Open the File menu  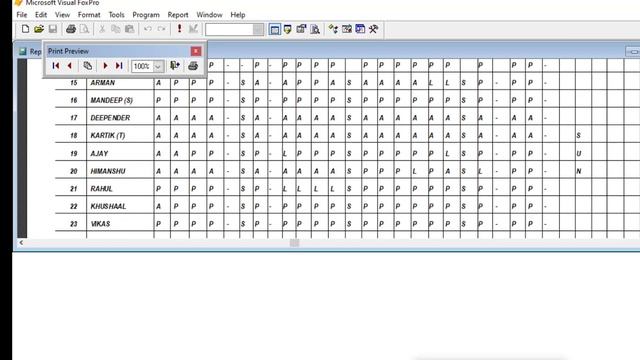(x=22, y=15)
